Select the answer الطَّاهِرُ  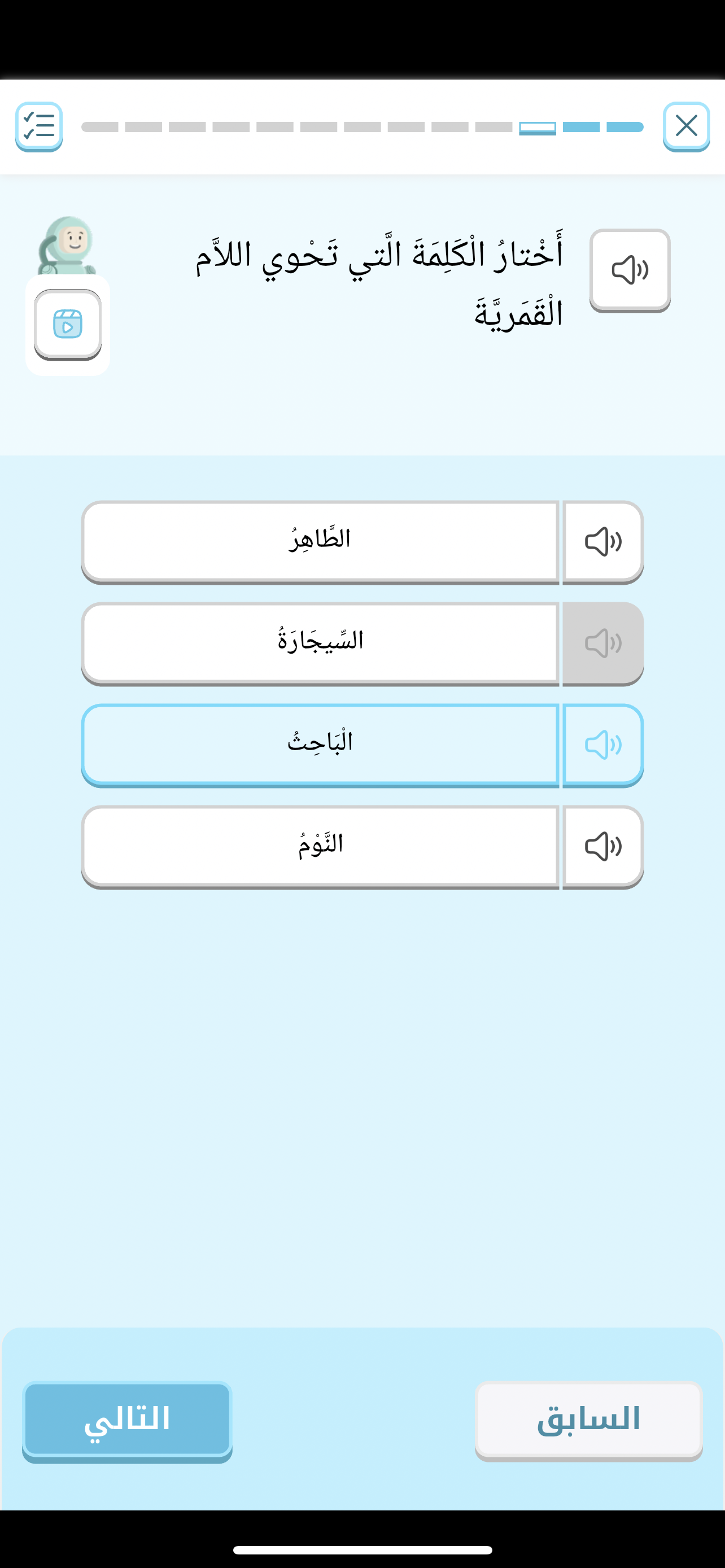coord(320,541)
